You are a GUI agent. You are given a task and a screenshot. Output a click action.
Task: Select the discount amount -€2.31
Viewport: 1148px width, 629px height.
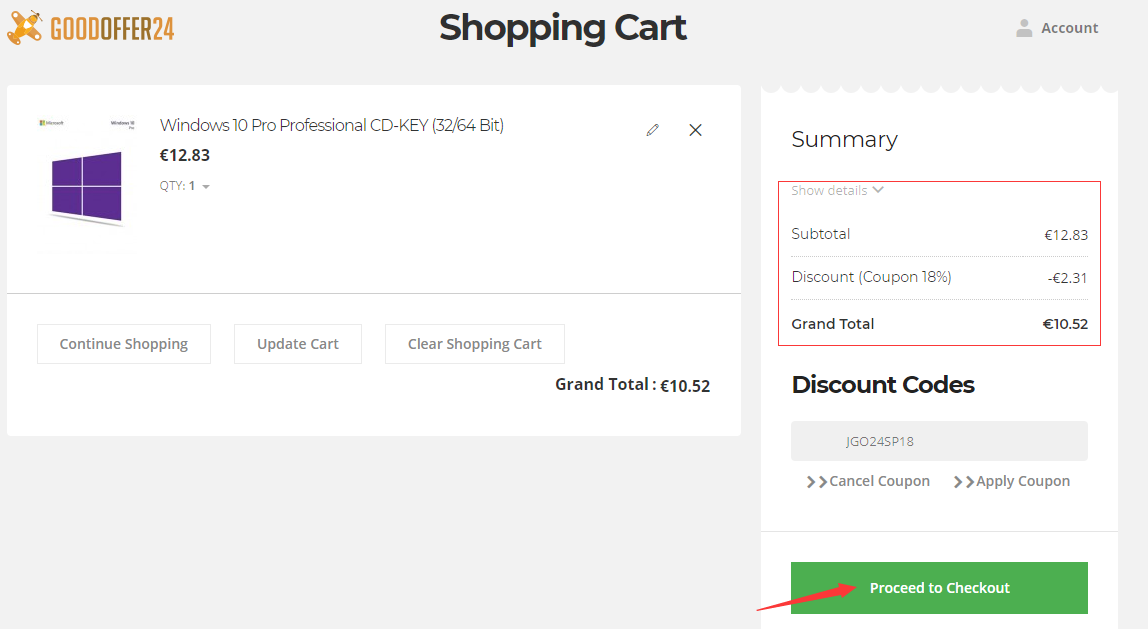click(x=1067, y=278)
